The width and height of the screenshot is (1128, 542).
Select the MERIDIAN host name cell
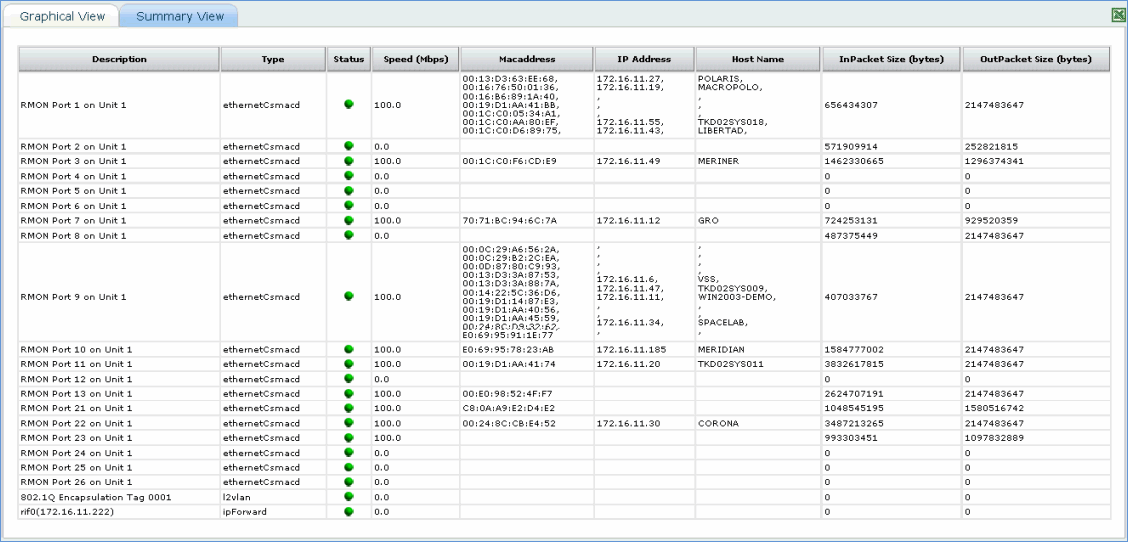(721, 350)
